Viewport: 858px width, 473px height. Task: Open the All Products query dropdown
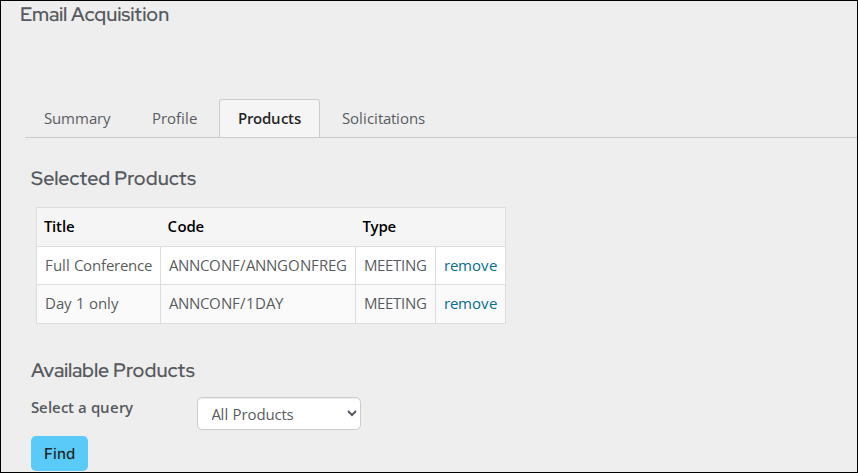279,414
